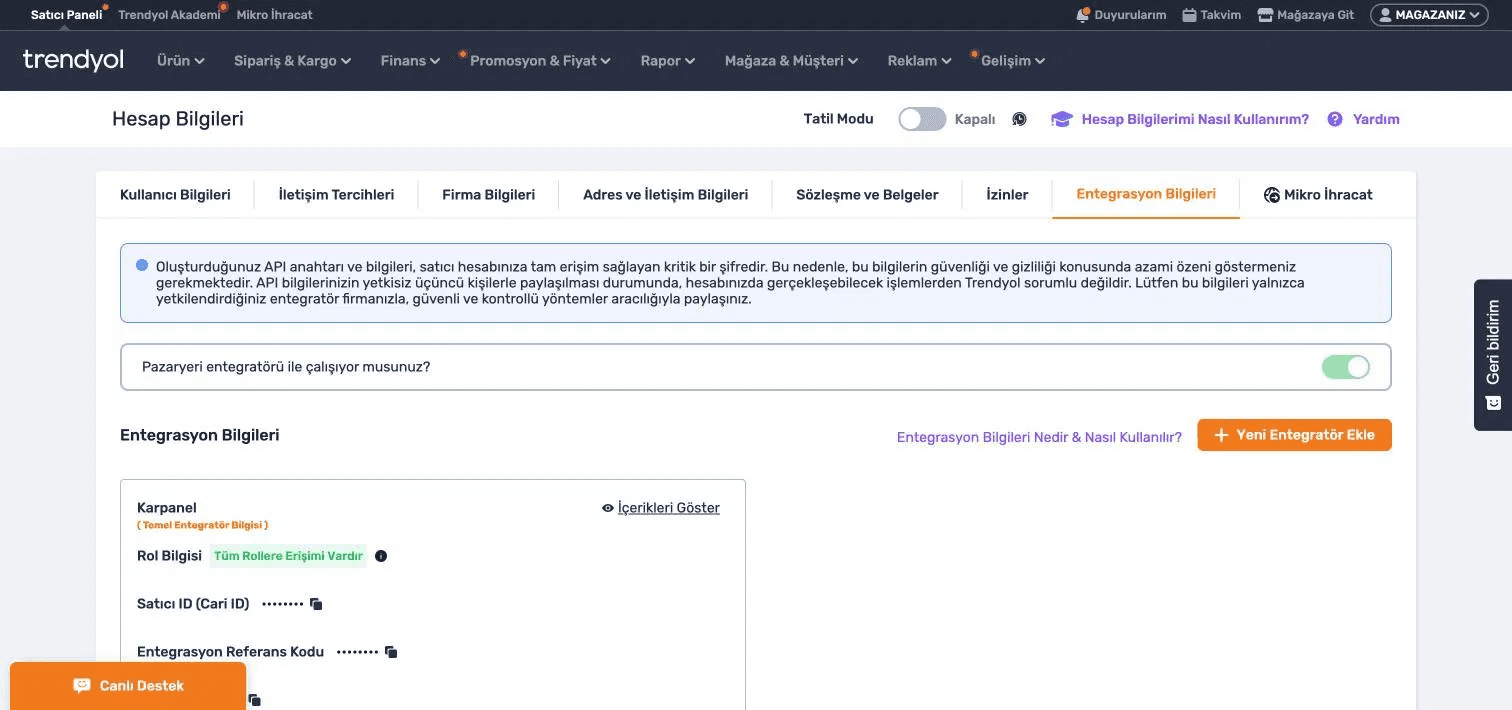This screenshot has height=710, width=1512.
Task: Expand the Ürün menu
Action: click(x=181, y=61)
